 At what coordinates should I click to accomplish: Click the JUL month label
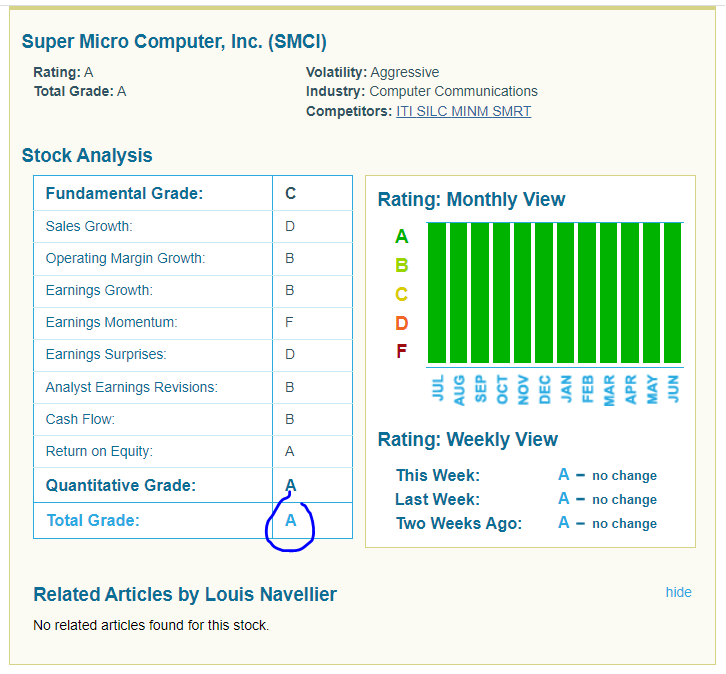[x=438, y=387]
